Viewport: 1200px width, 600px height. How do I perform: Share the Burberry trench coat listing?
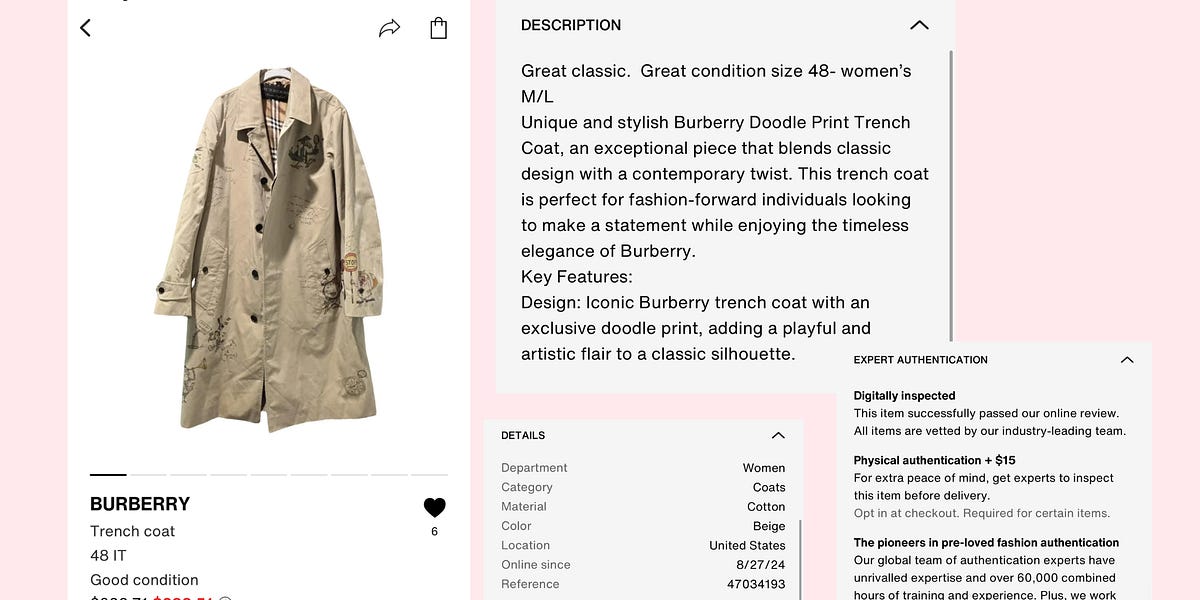(x=390, y=27)
